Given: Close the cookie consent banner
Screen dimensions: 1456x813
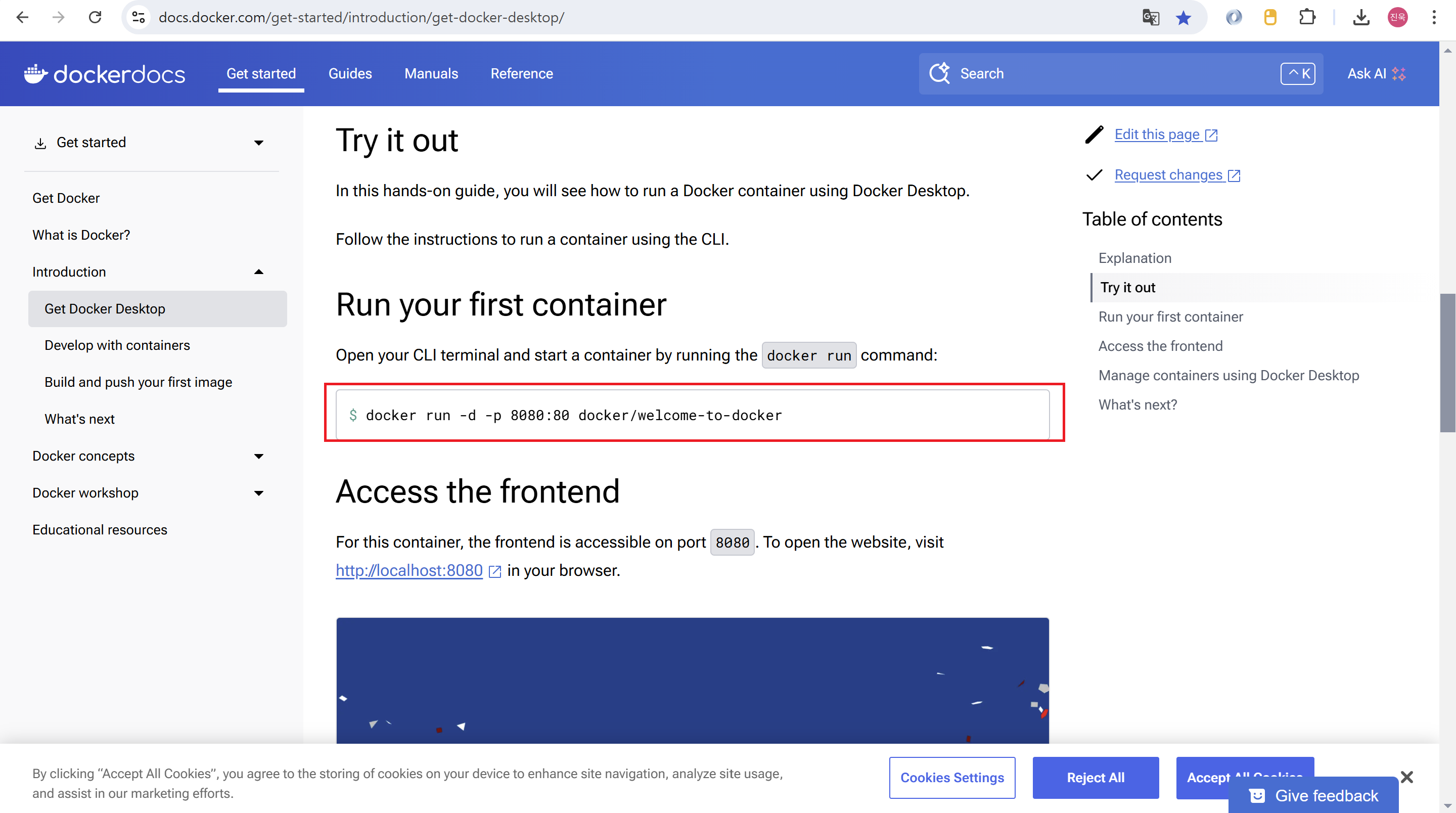Looking at the screenshot, I should pos(1407,777).
